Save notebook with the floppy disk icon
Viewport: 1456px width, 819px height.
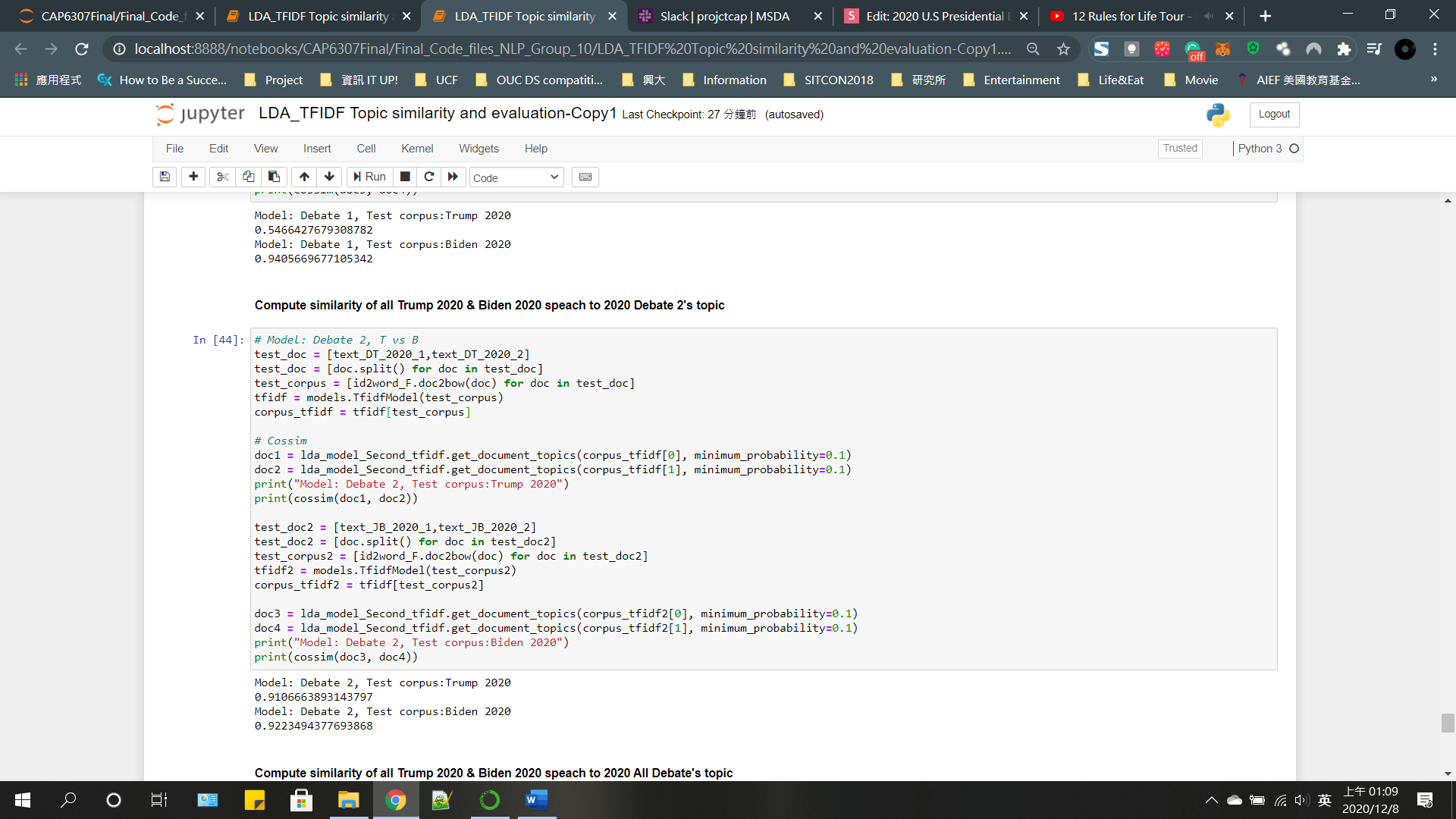pos(165,177)
